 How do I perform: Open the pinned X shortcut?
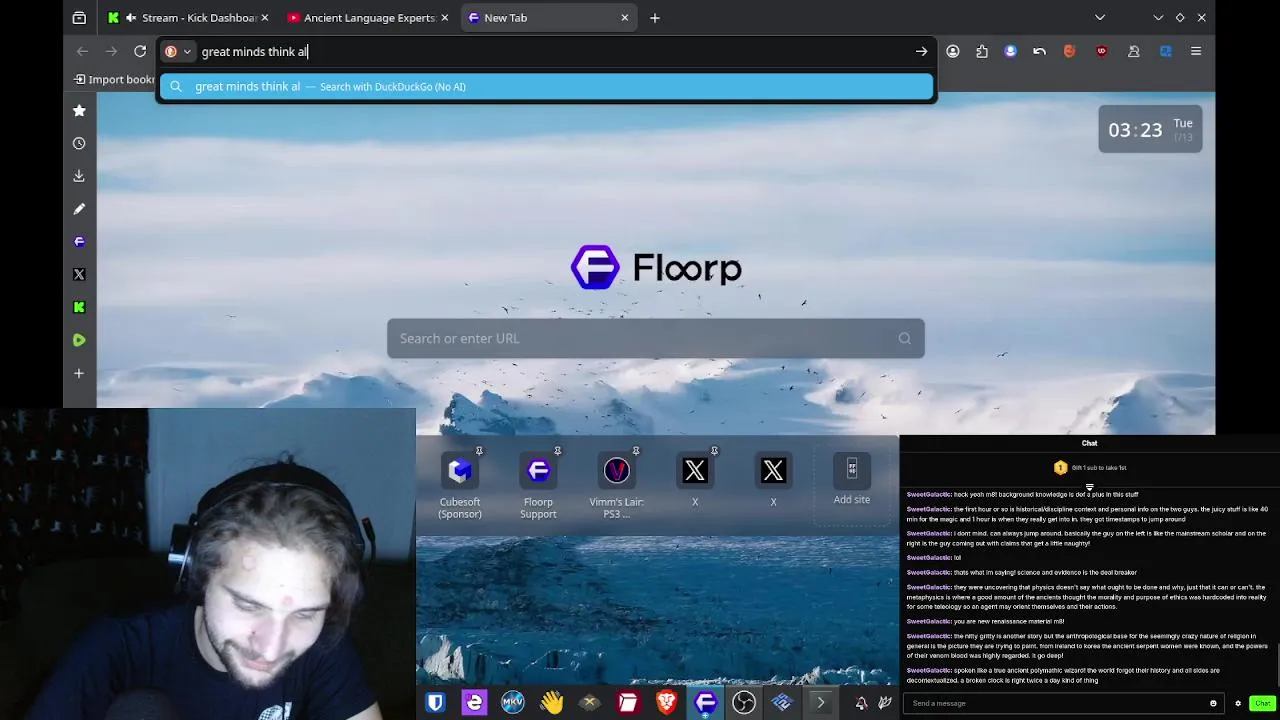coord(695,480)
